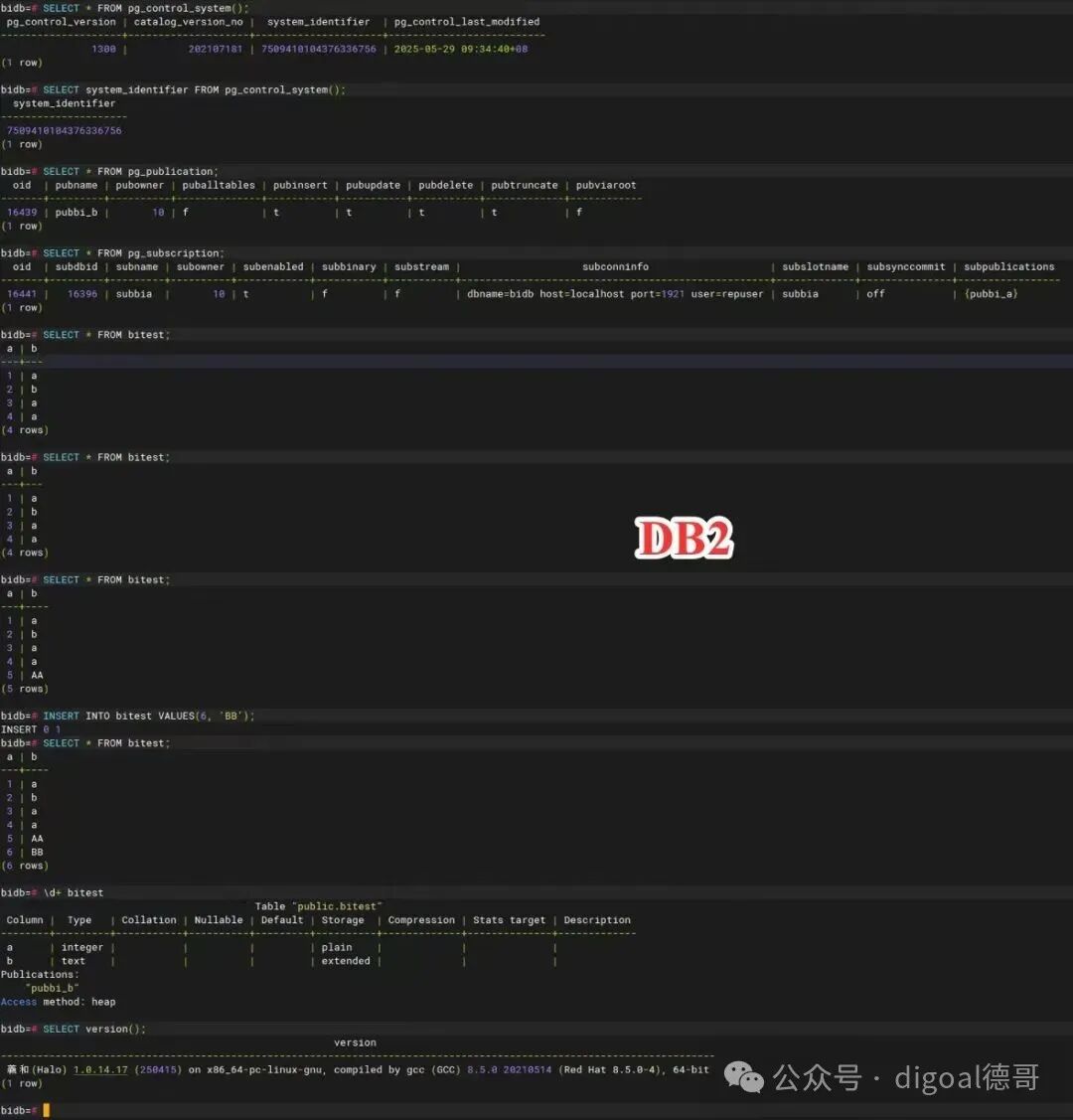Screen dimensions: 1073x1120
Task: Click the 'SELECT * FROM pg_publication;' command
Action: coord(130,171)
